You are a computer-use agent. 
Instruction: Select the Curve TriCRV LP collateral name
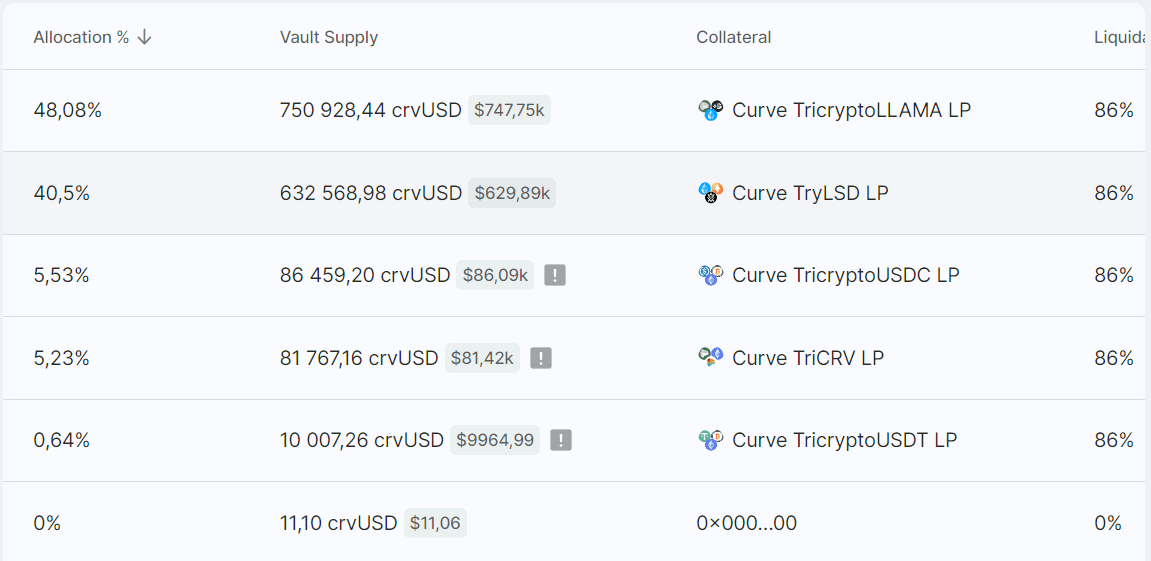point(808,358)
